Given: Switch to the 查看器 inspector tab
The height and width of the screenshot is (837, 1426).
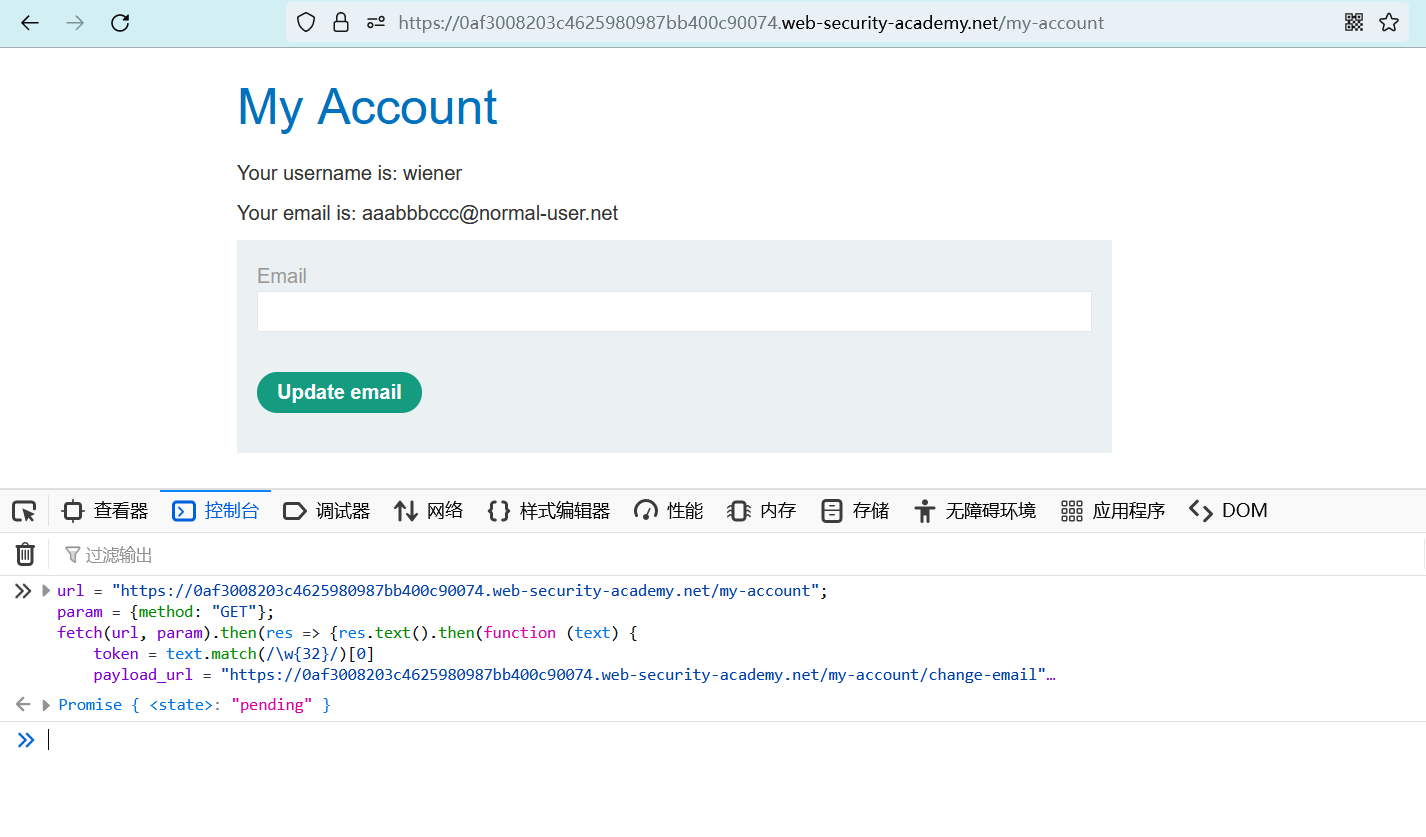Looking at the screenshot, I should [x=105, y=511].
